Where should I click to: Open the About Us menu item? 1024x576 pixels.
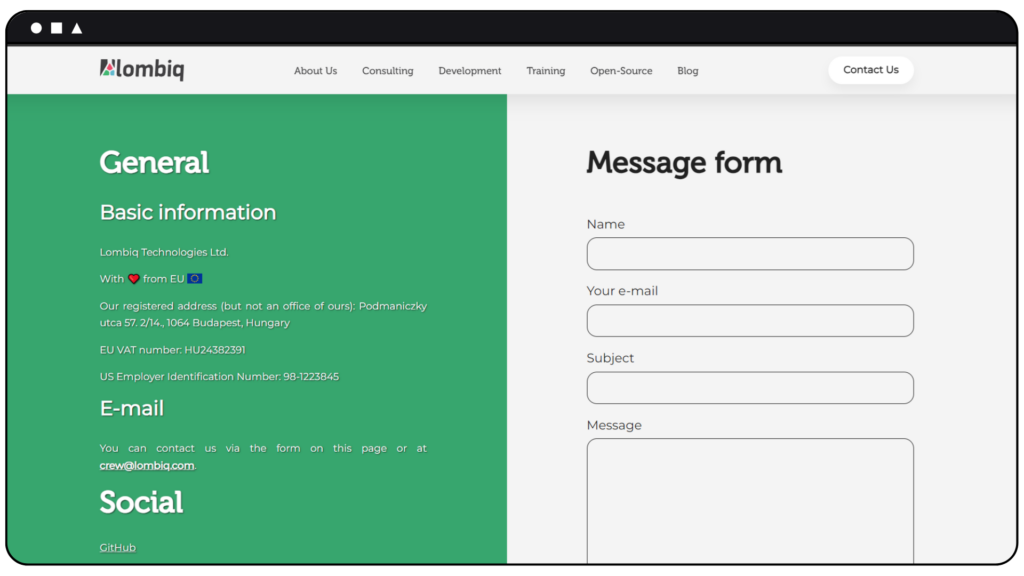point(315,71)
